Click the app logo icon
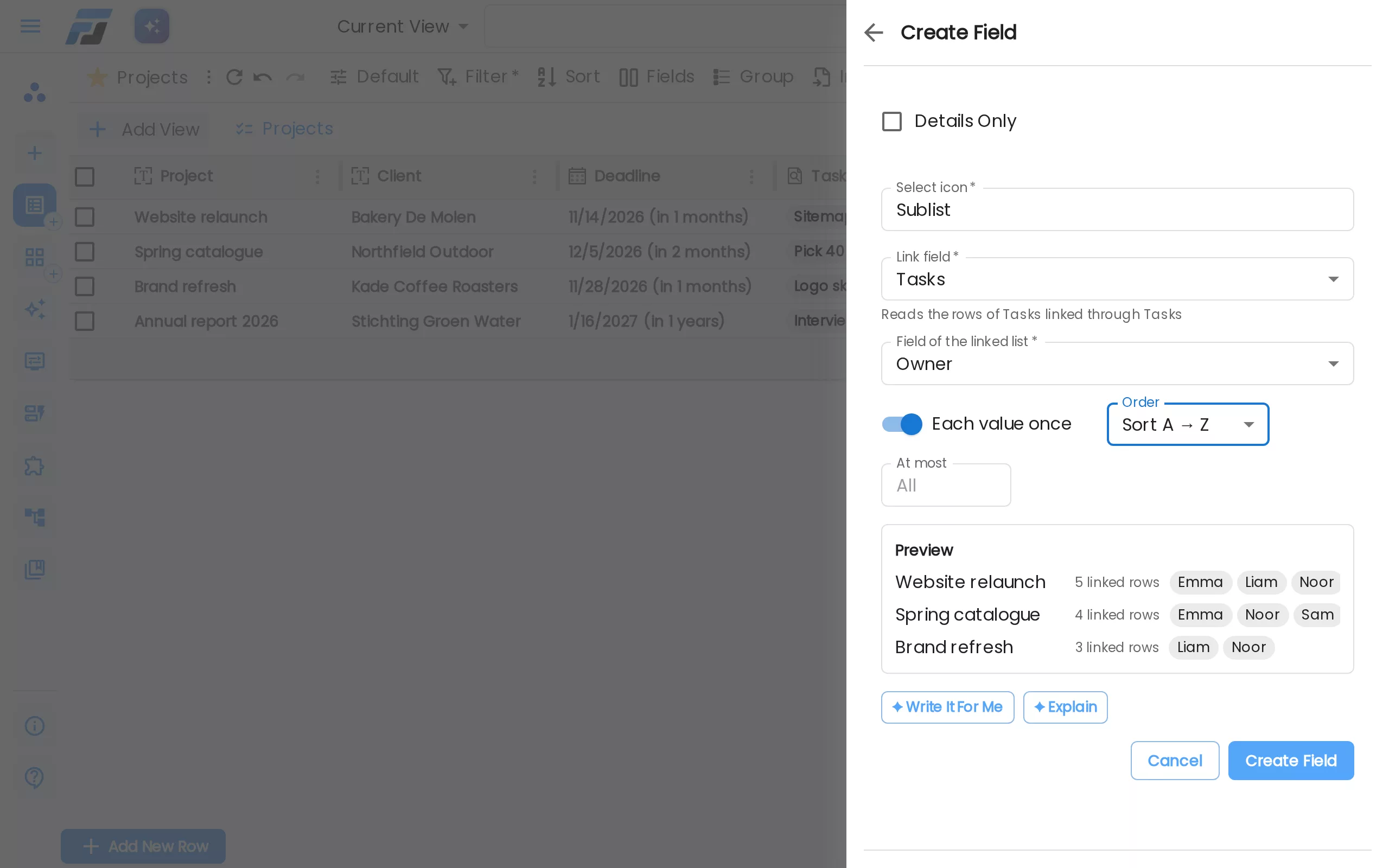The width and height of the screenshot is (1389, 868). pos(88,27)
